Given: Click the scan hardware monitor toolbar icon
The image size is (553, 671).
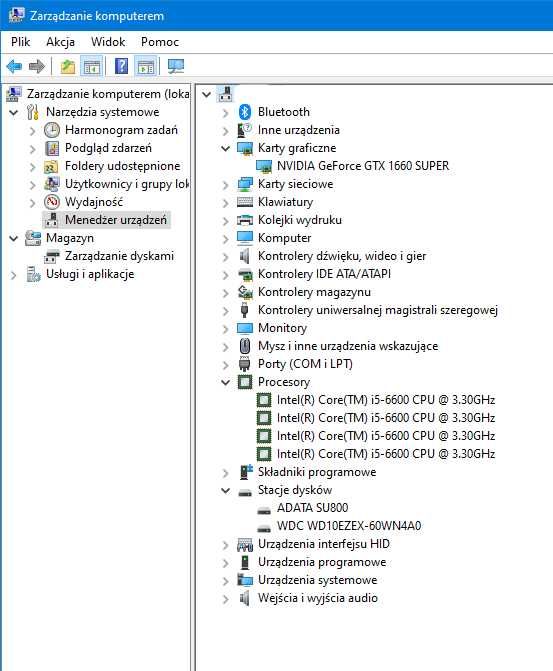Looking at the screenshot, I should point(176,66).
